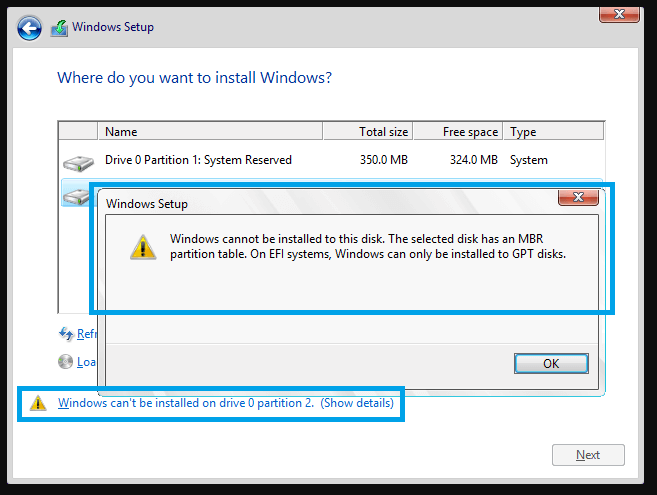Close the error dialog with X
Viewport: 657px width, 495px height.
click(578, 197)
